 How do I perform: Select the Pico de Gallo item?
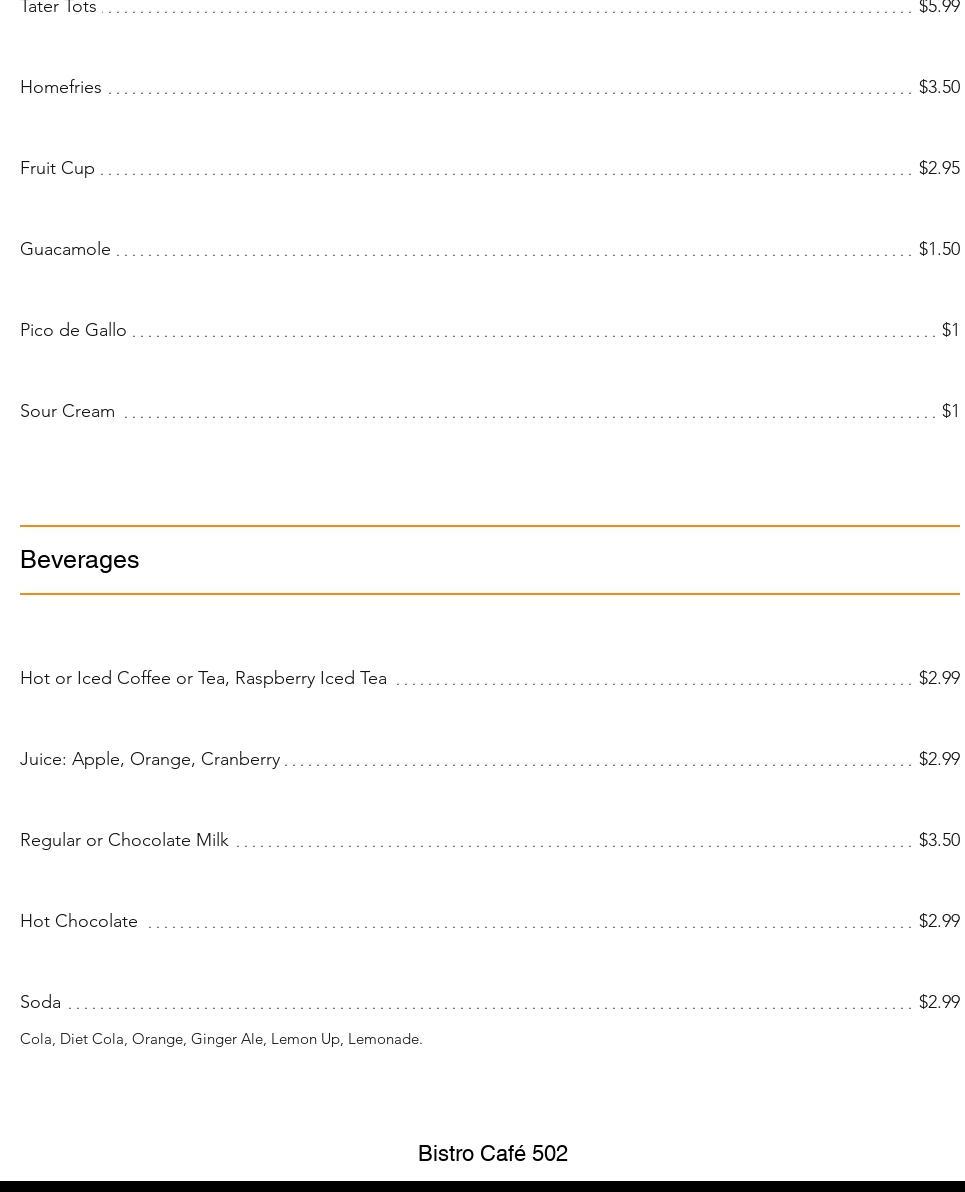(x=73, y=331)
